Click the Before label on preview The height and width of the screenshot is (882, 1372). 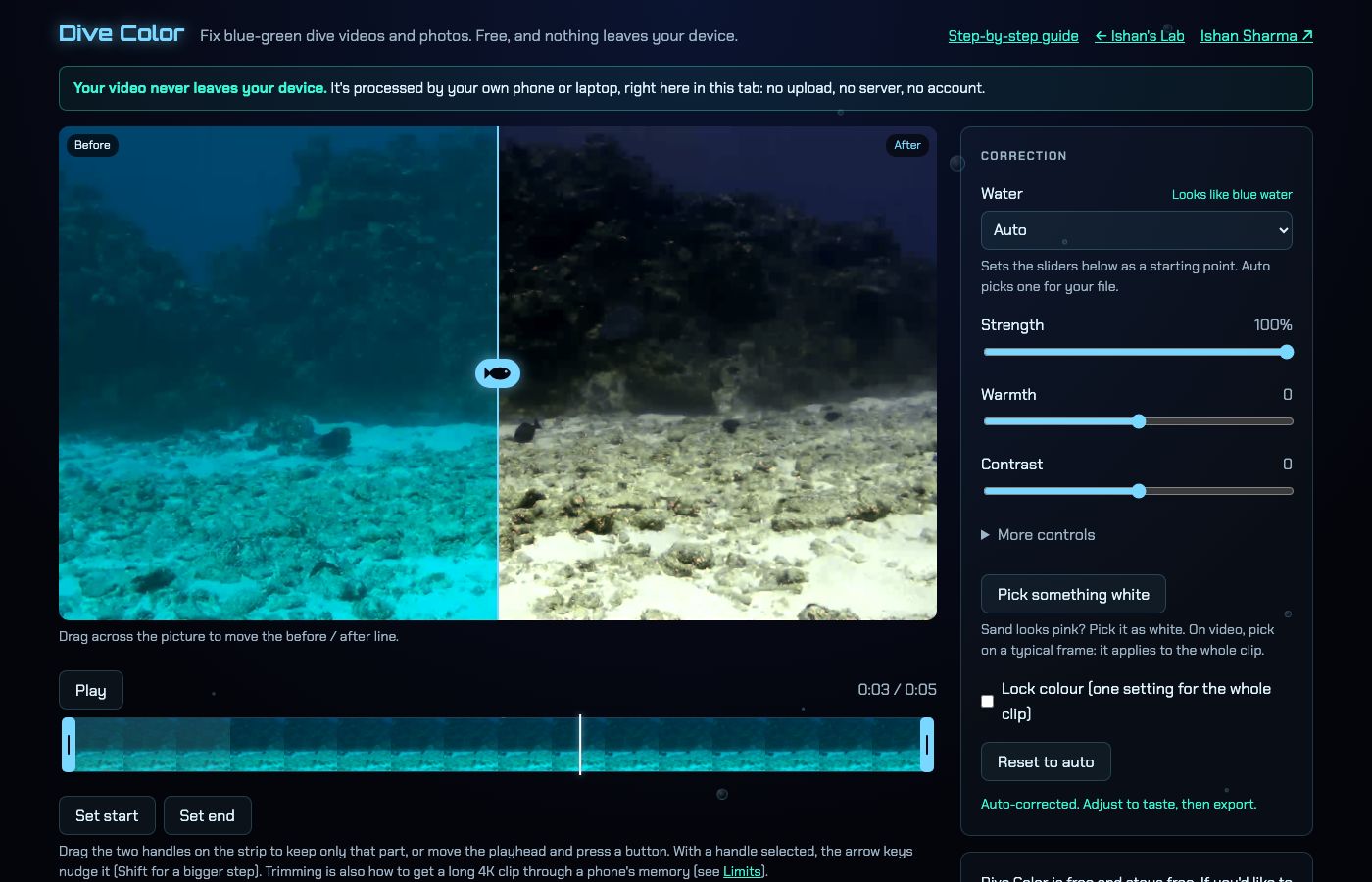coord(92,145)
